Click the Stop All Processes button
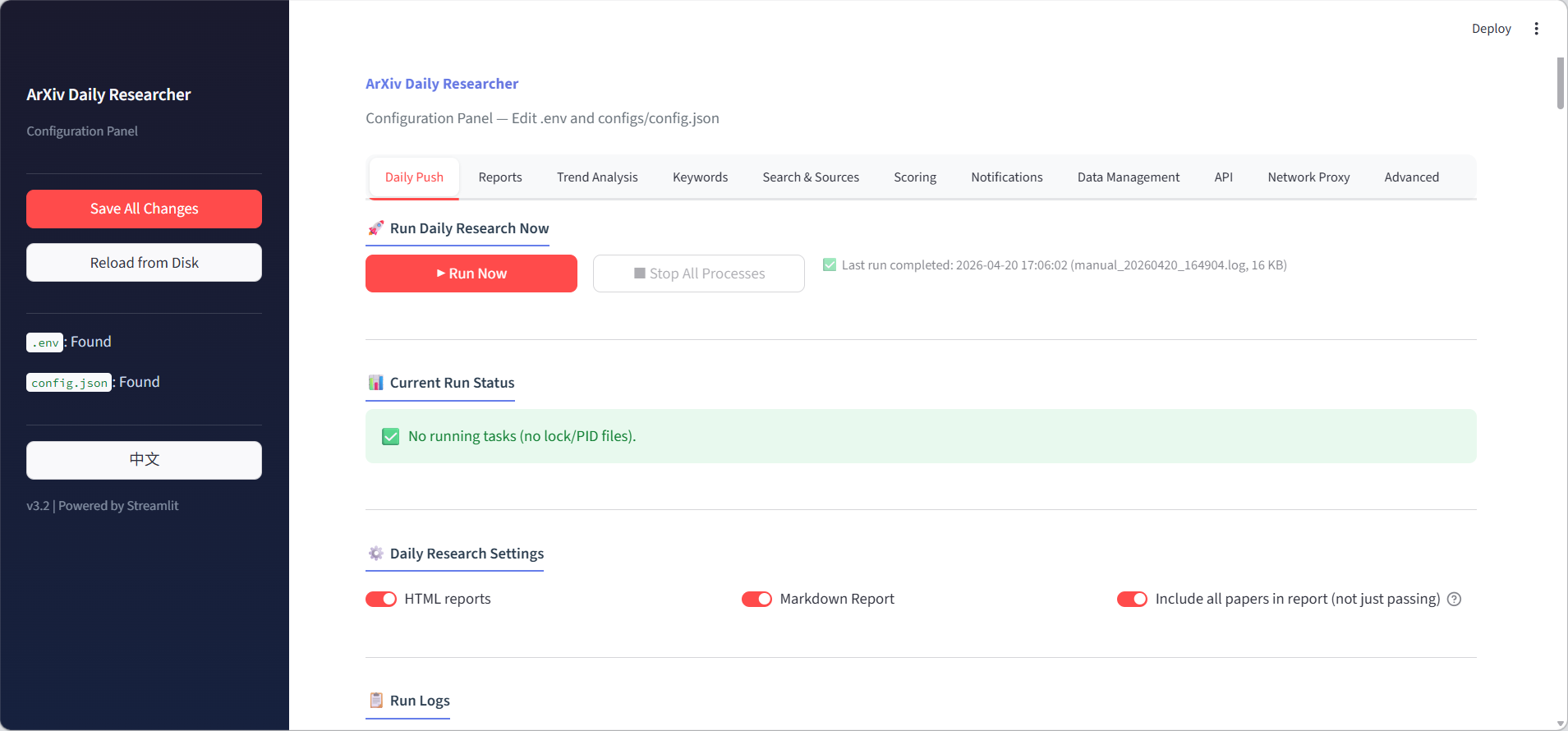Screen dimensions: 1568x731 click(699, 274)
